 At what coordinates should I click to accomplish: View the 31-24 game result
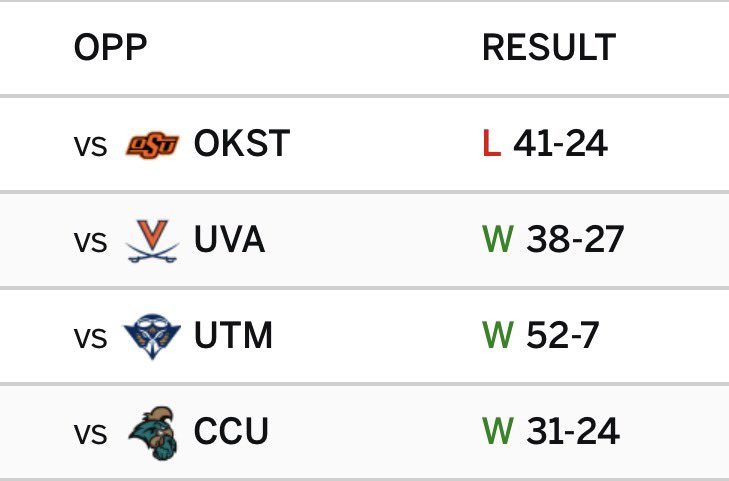click(x=573, y=431)
